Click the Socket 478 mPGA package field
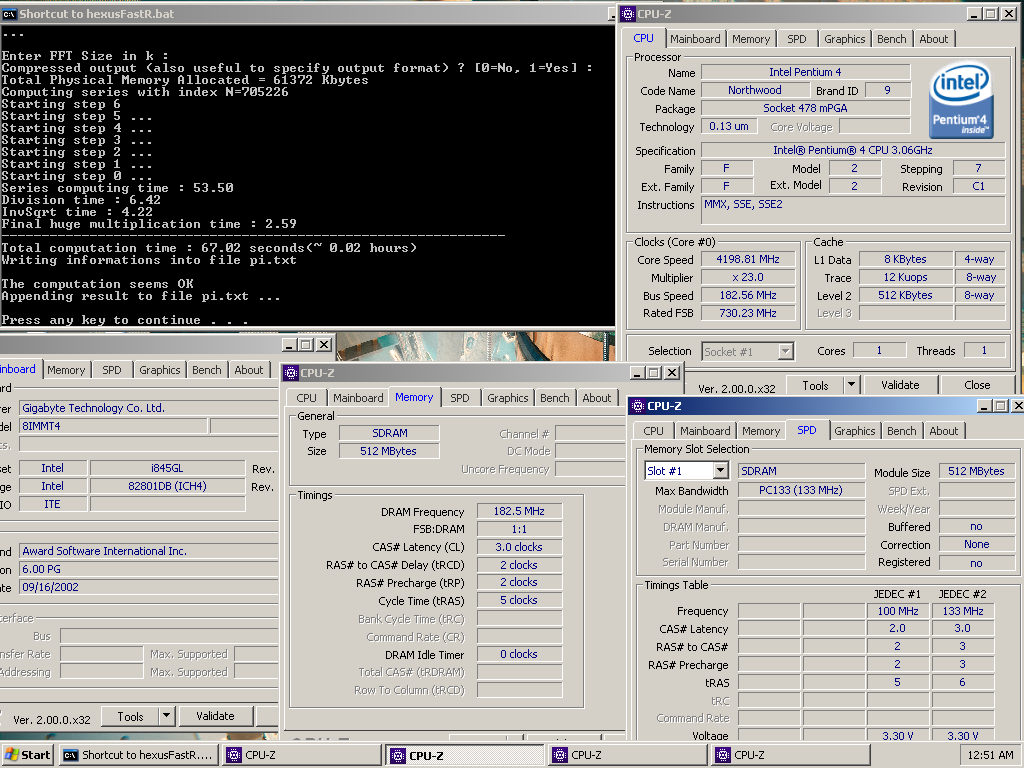The height and width of the screenshot is (768, 1024). tap(805, 108)
